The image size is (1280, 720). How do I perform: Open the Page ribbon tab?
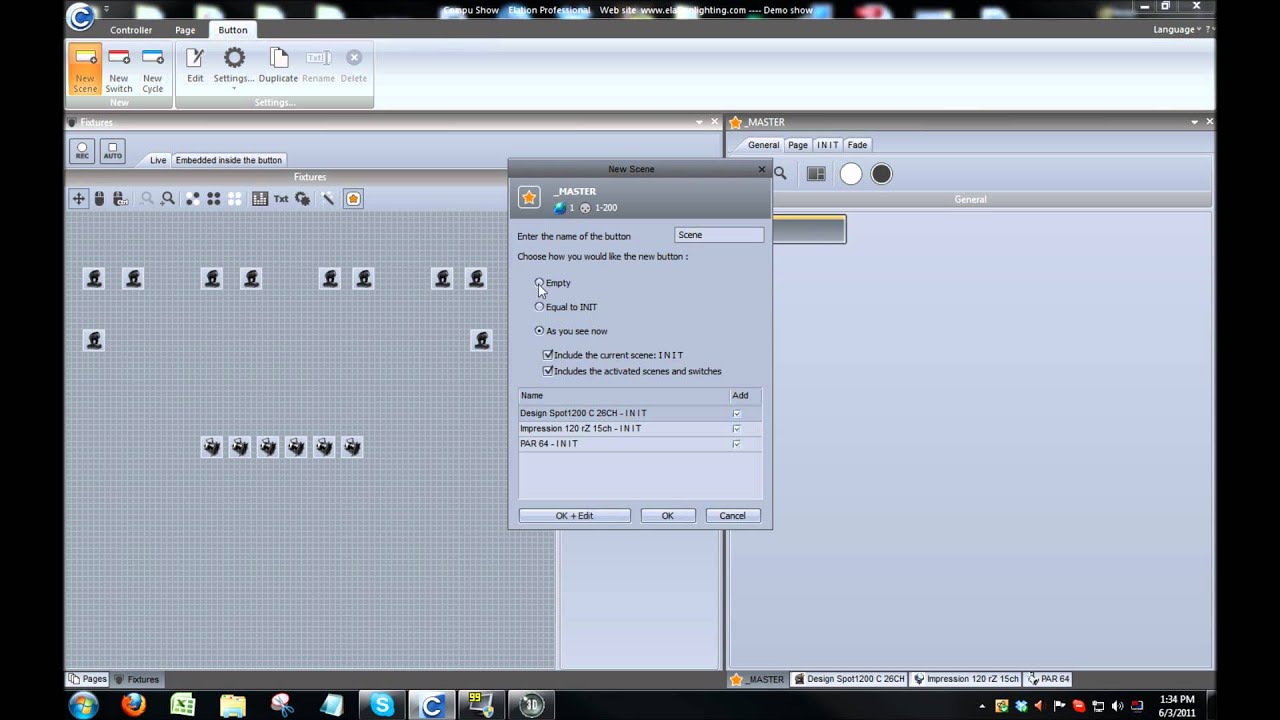(x=185, y=30)
